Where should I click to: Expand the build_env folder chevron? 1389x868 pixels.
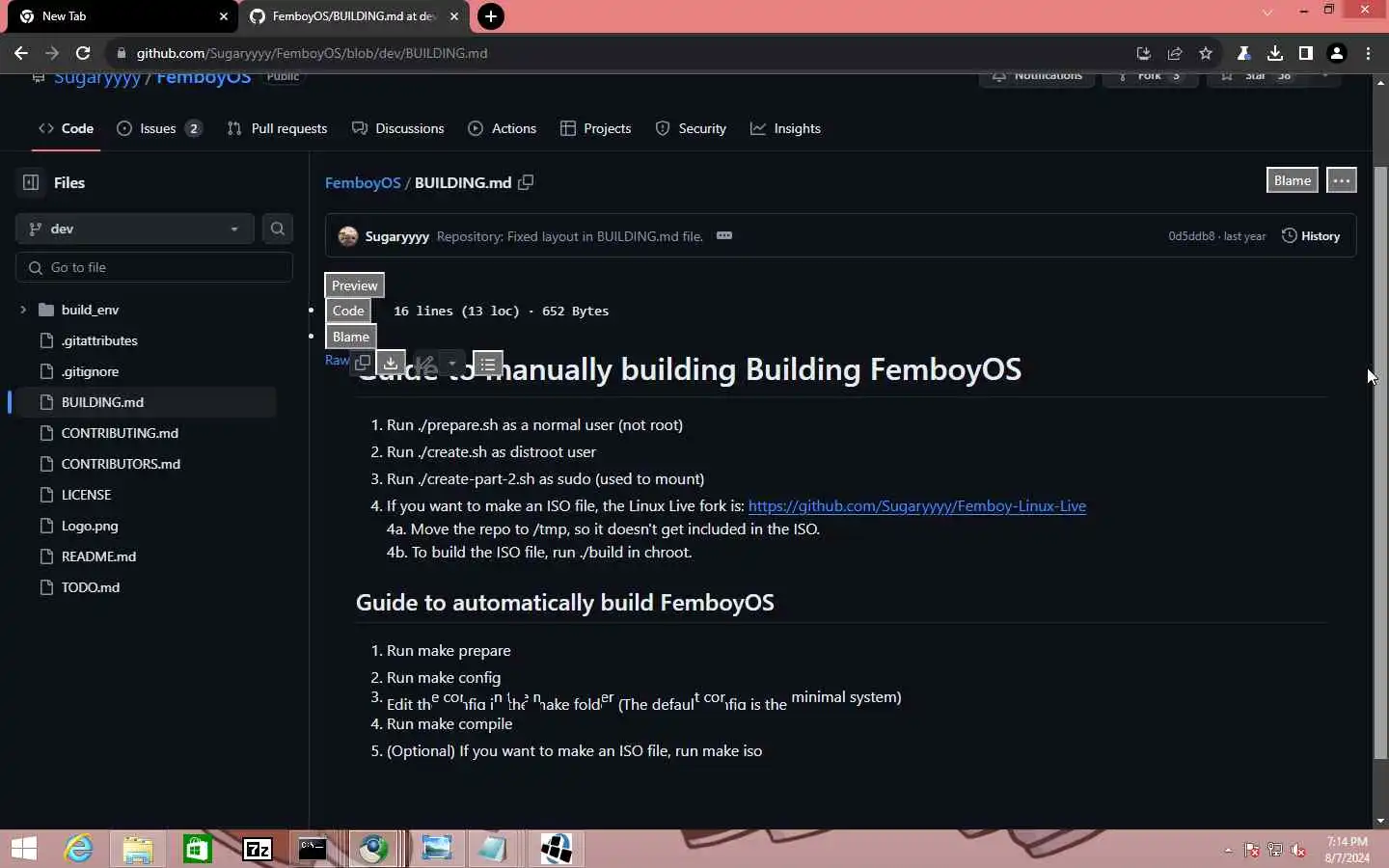[23, 310]
